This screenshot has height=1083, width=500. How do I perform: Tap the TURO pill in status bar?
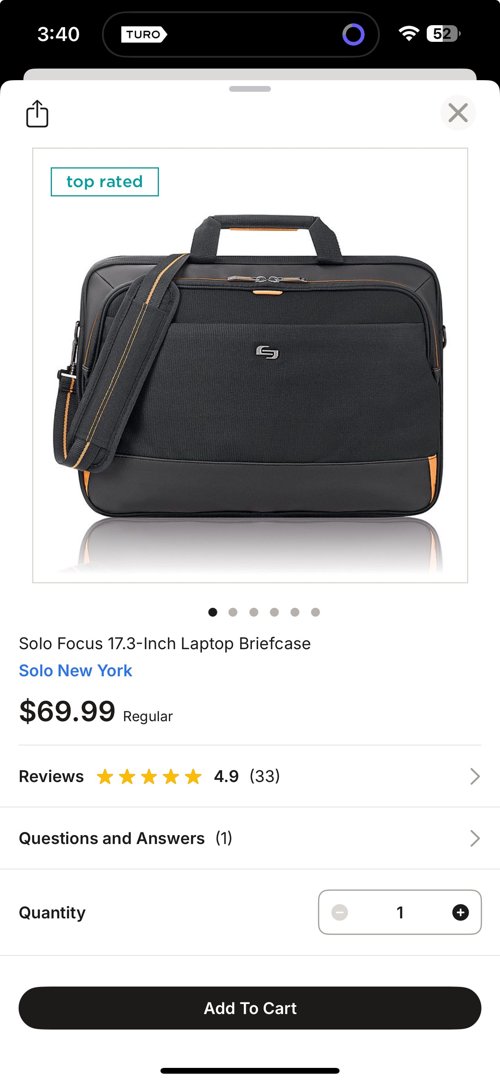(144, 34)
